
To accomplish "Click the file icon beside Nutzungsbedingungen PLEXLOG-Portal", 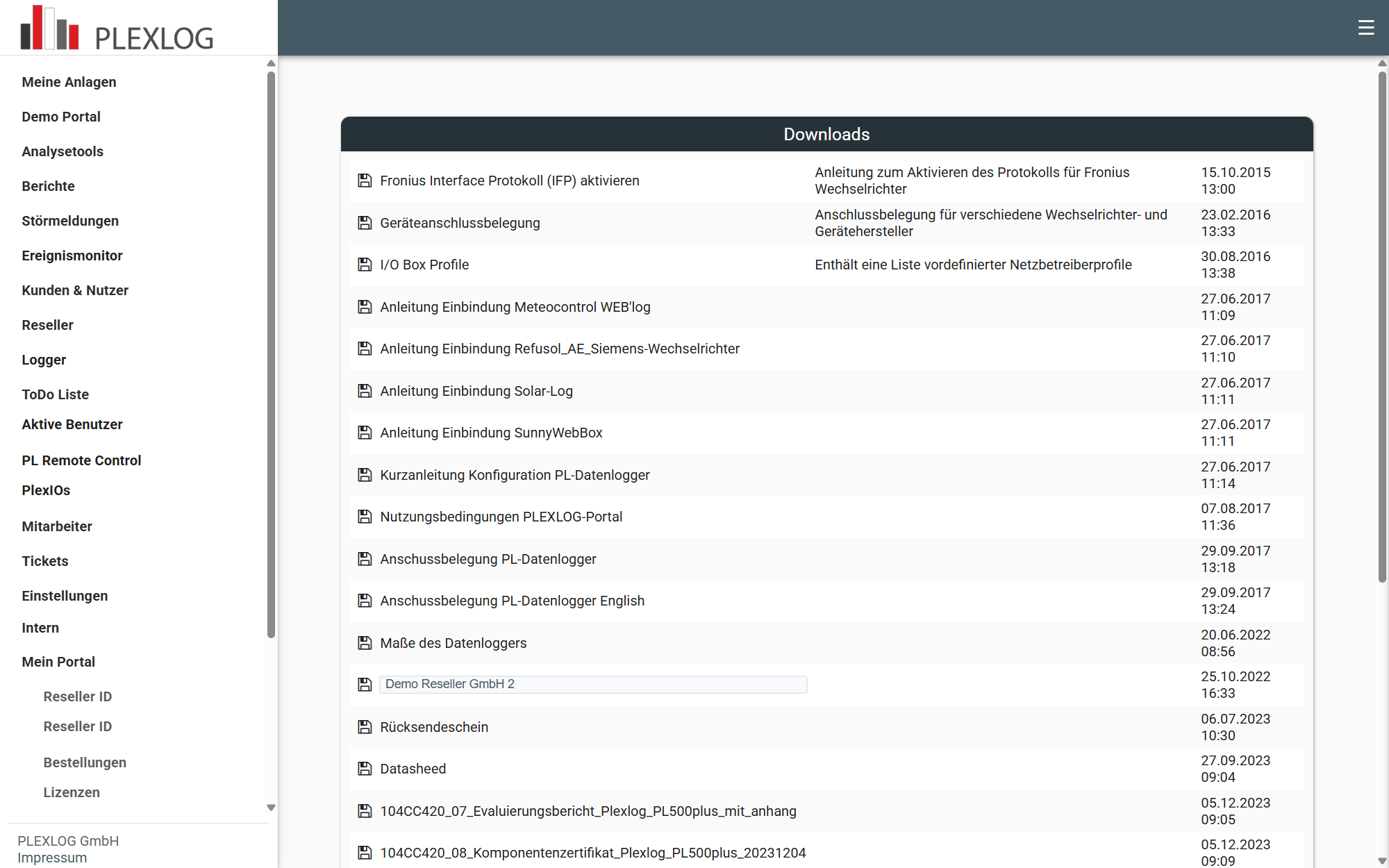I will click(x=365, y=517).
